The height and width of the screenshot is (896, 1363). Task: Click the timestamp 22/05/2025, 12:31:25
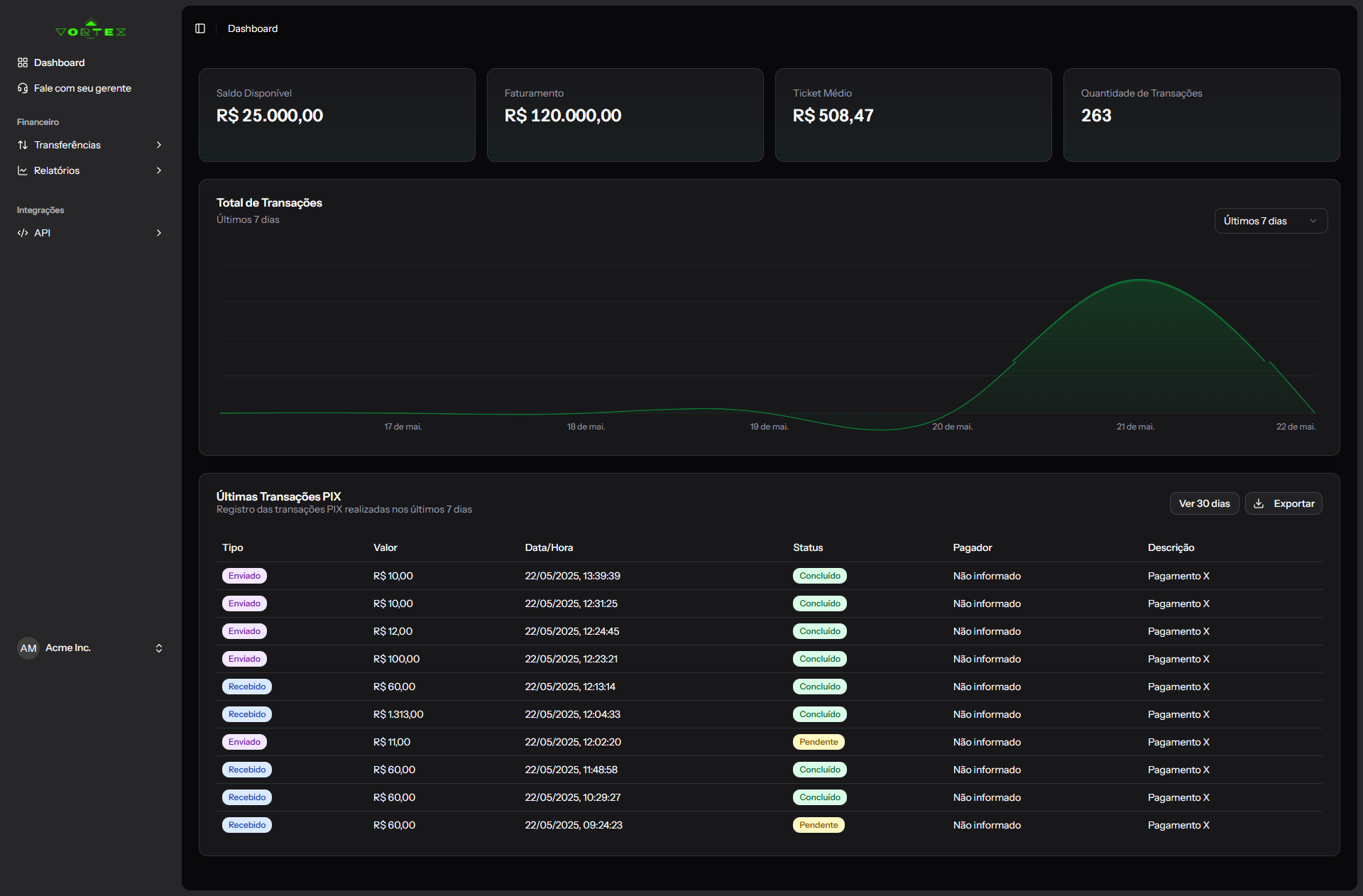[x=571, y=603]
